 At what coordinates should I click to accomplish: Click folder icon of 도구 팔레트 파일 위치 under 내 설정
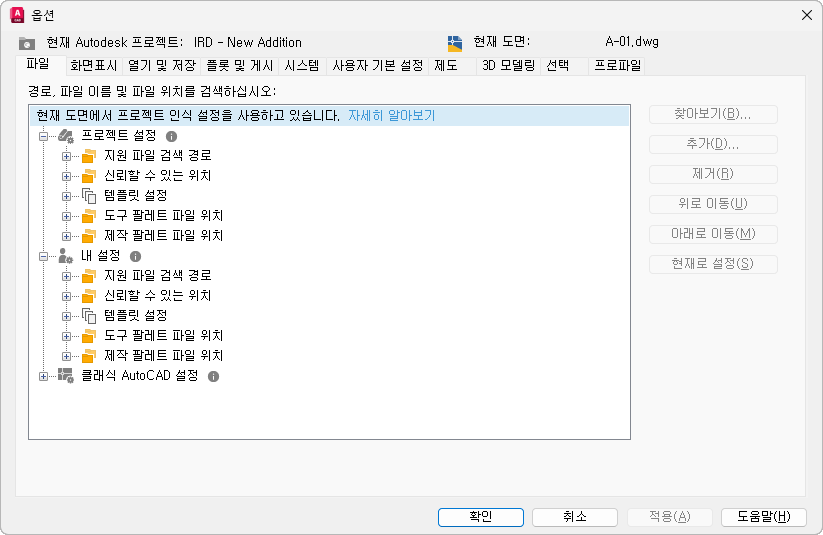[89, 335]
